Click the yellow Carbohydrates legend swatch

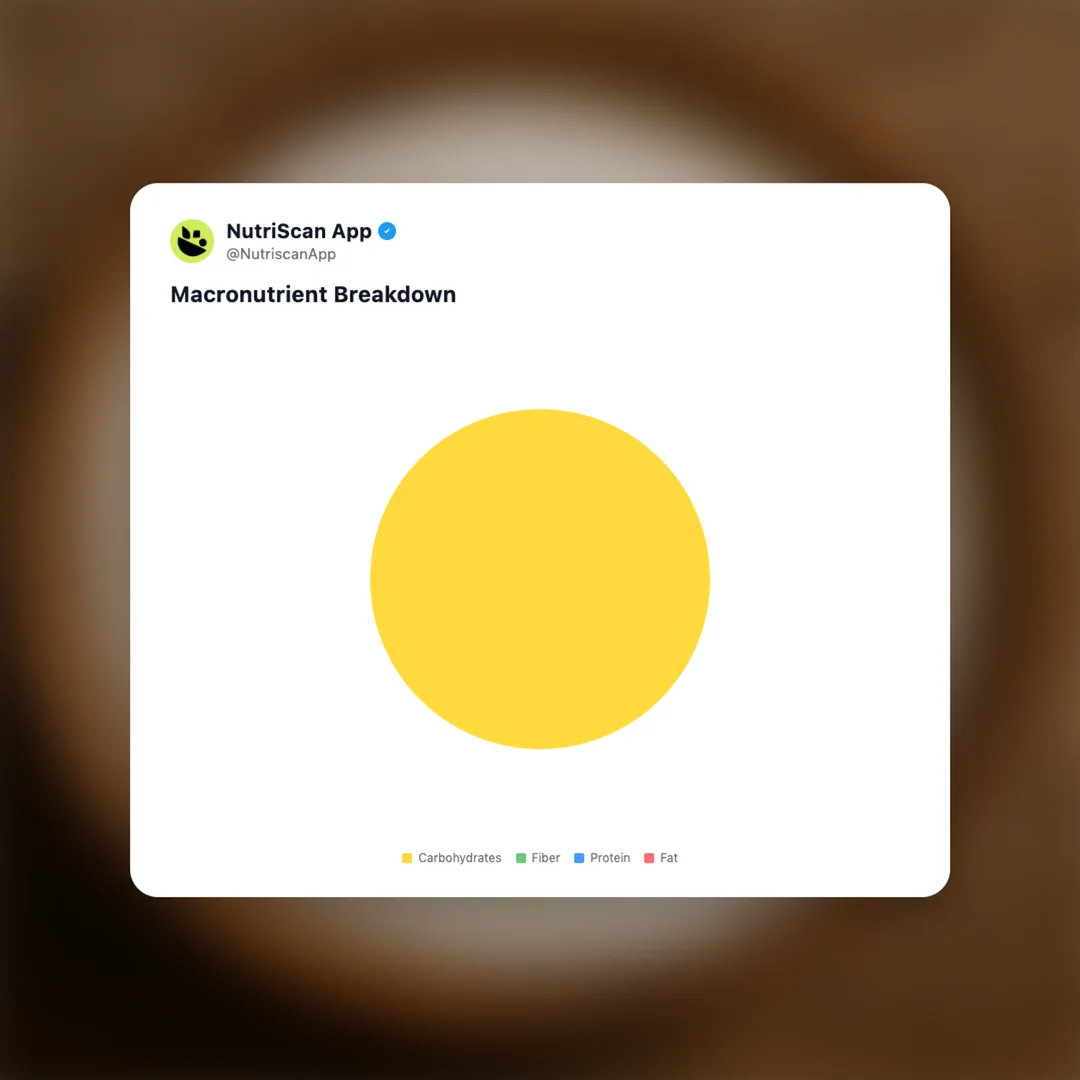coord(407,858)
